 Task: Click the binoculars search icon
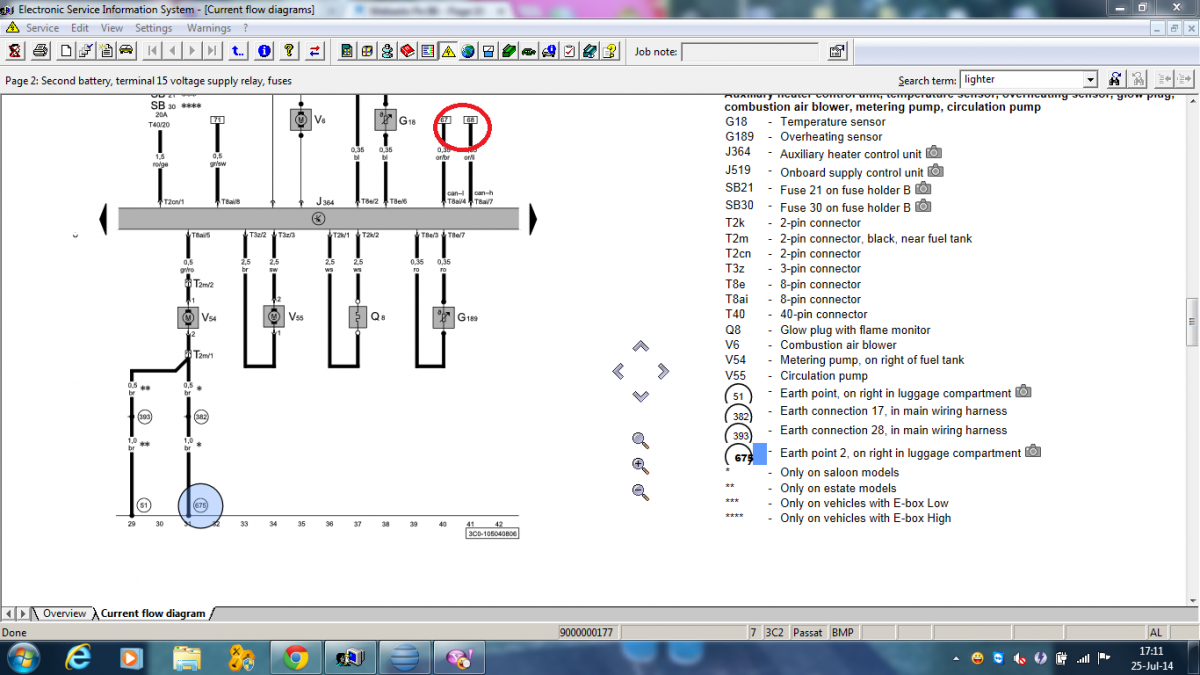1116,79
